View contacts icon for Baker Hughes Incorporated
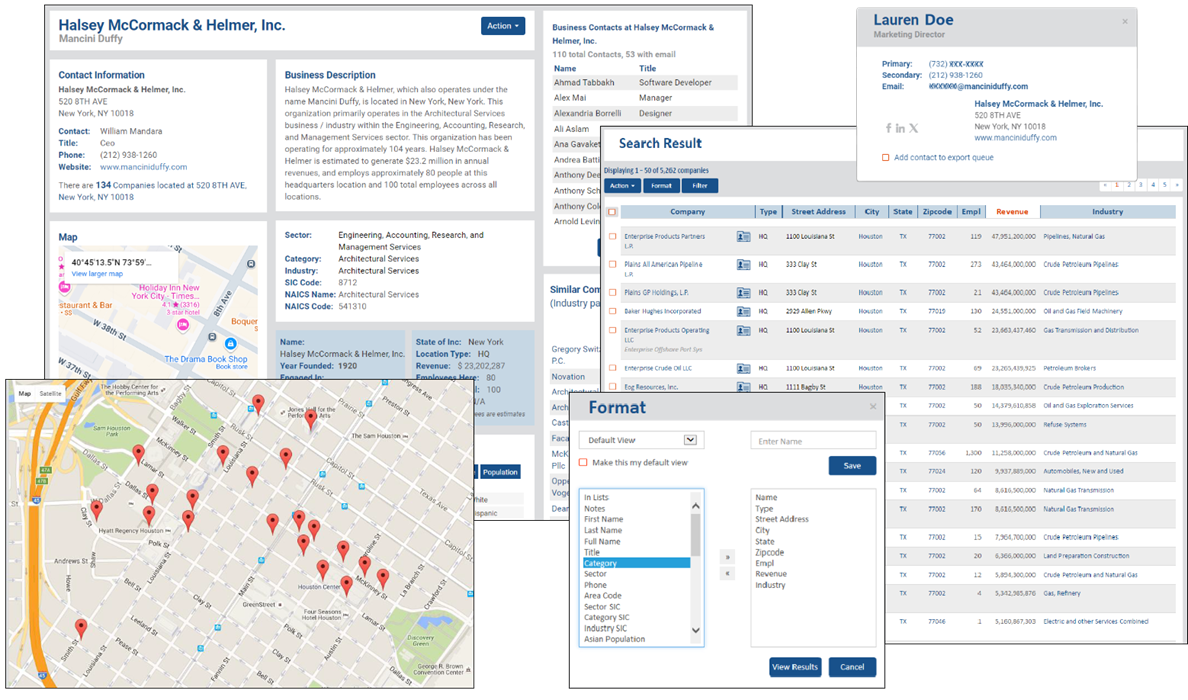Image resolution: width=1188 pixels, height=700 pixels. pyautogui.click(x=743, y=311)
